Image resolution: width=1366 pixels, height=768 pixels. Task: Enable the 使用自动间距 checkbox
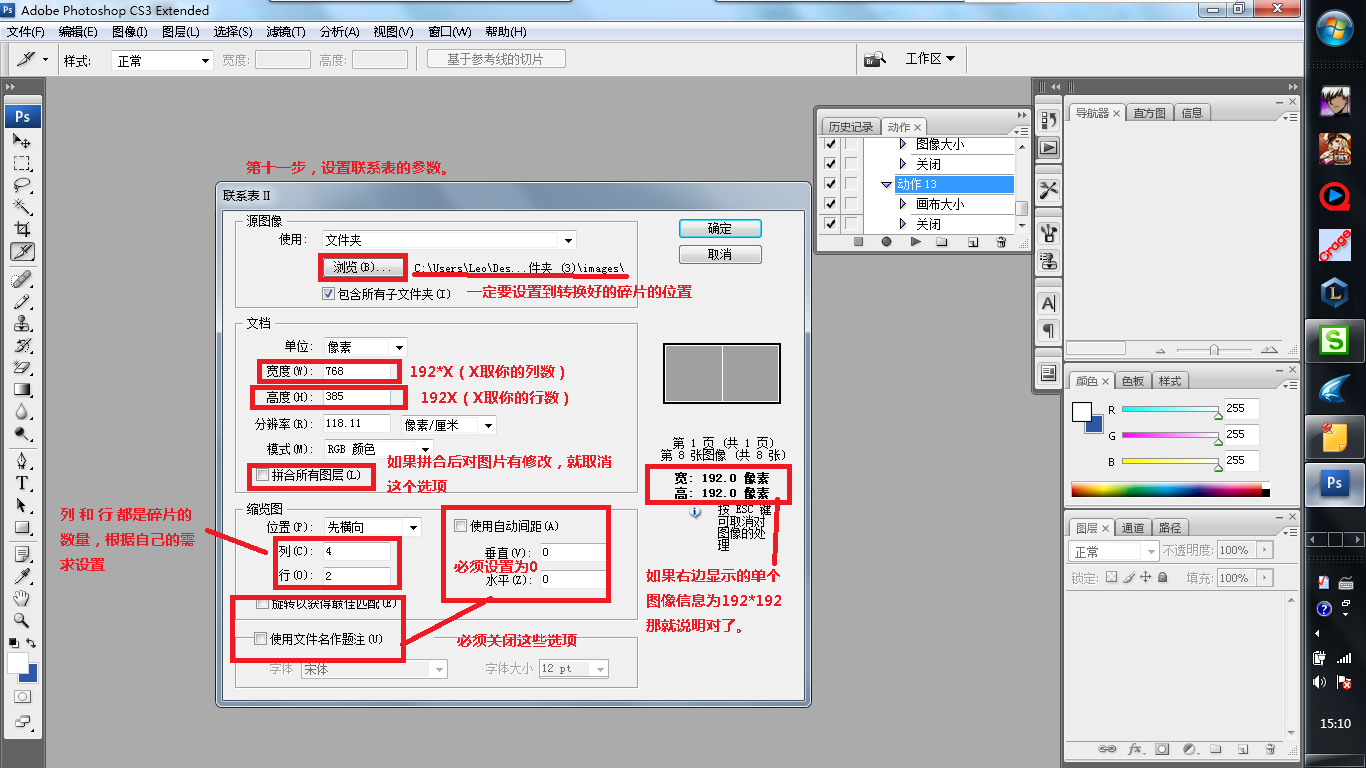pos(461,526)
